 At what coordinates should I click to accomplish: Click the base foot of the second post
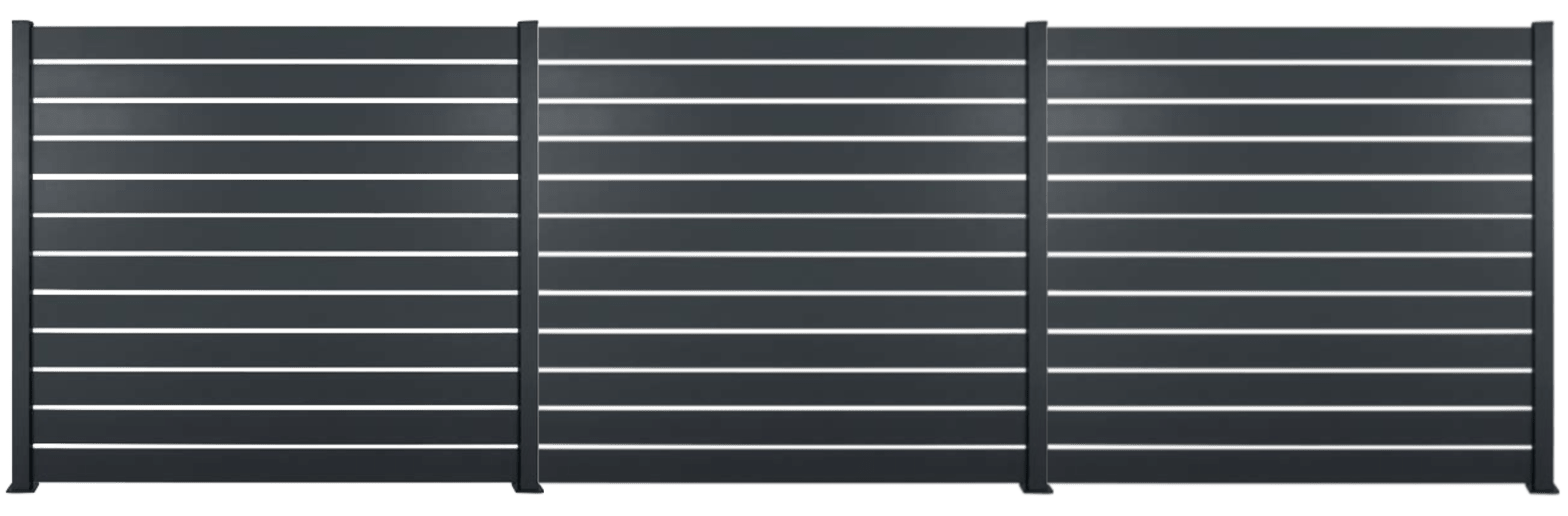pyautogui.click(x=527, y=489)
